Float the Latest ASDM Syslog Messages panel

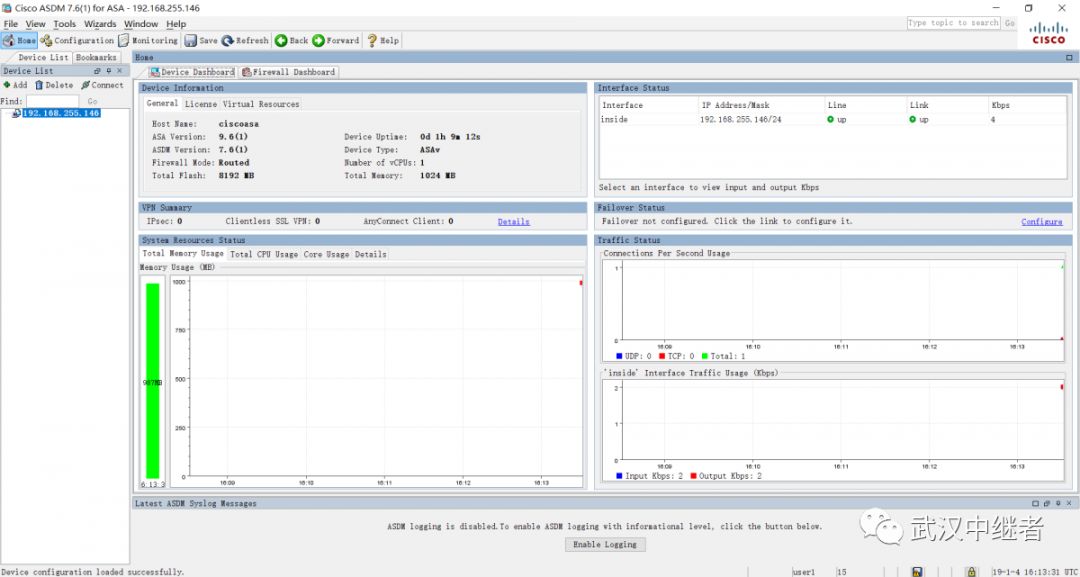pos(1046,504)
